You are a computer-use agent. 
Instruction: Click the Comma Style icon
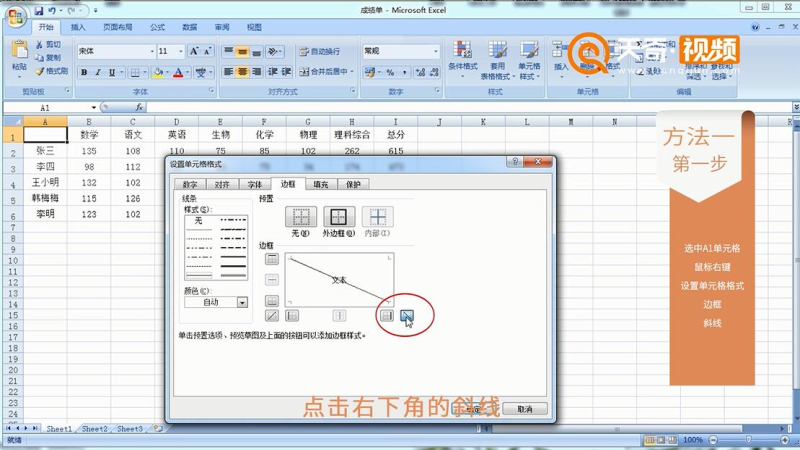click(x=404, y=72)
